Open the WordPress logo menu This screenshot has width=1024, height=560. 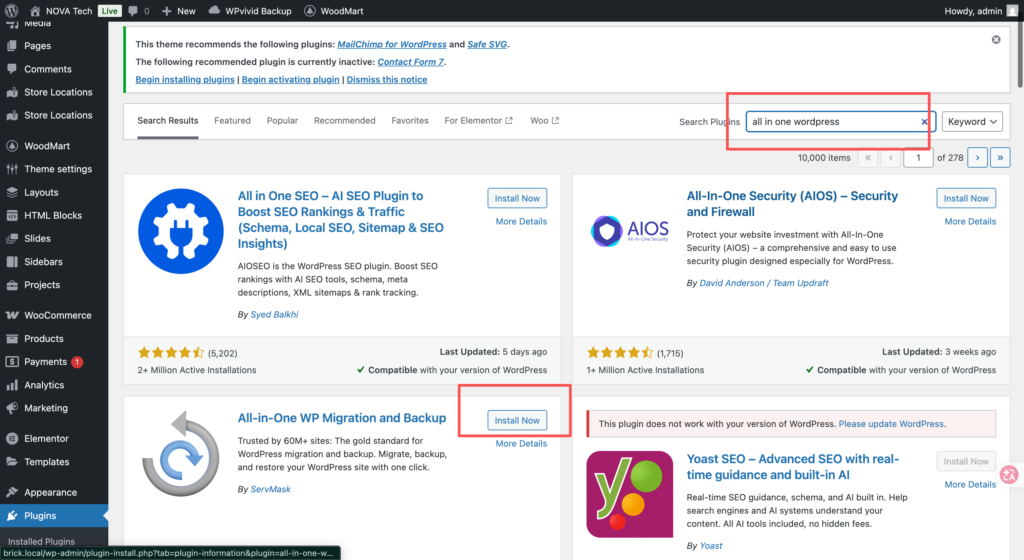click(x=11, y=10)
